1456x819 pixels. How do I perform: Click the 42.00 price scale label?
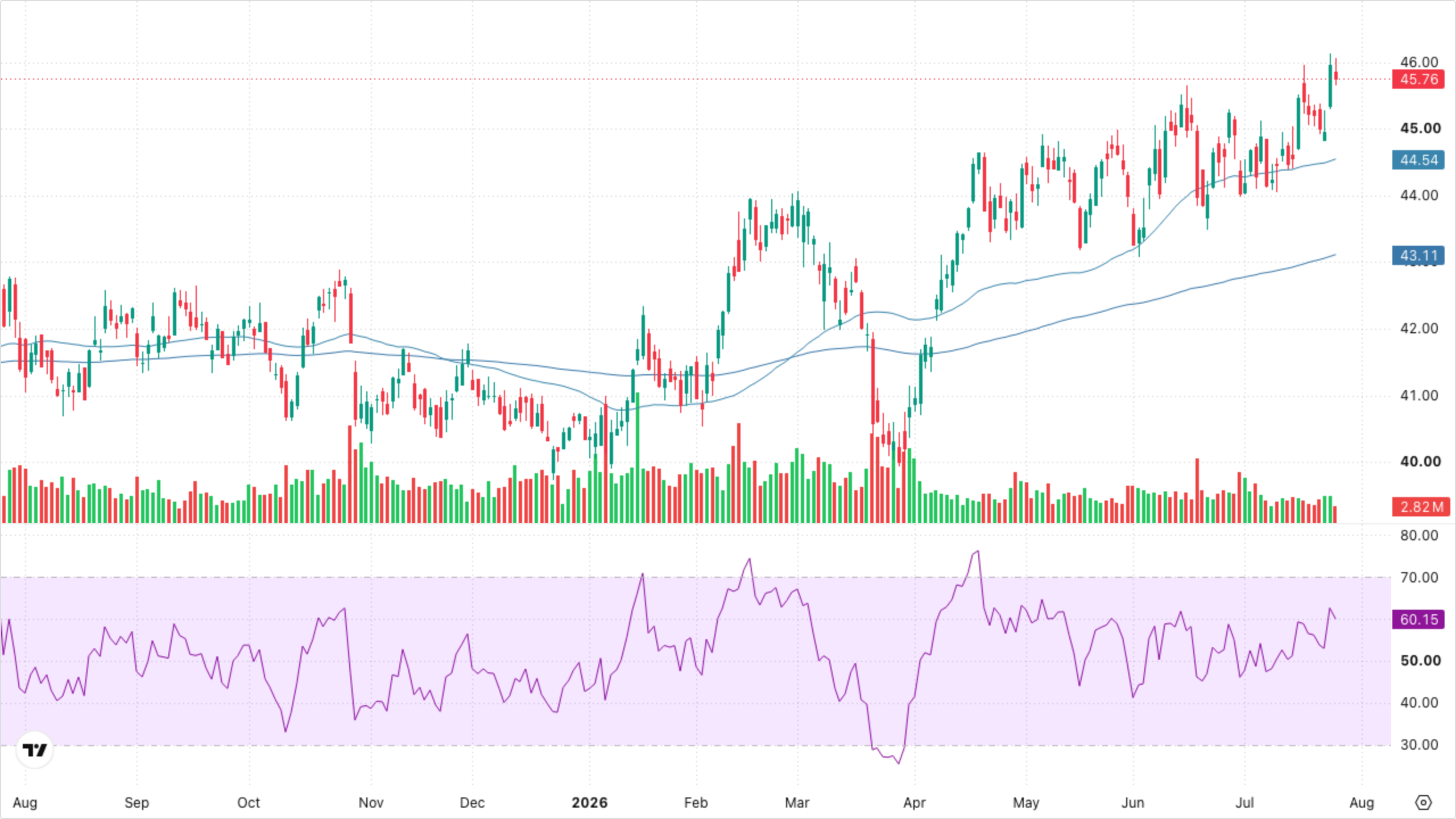pyautogui.click(x=1418, y=328)
